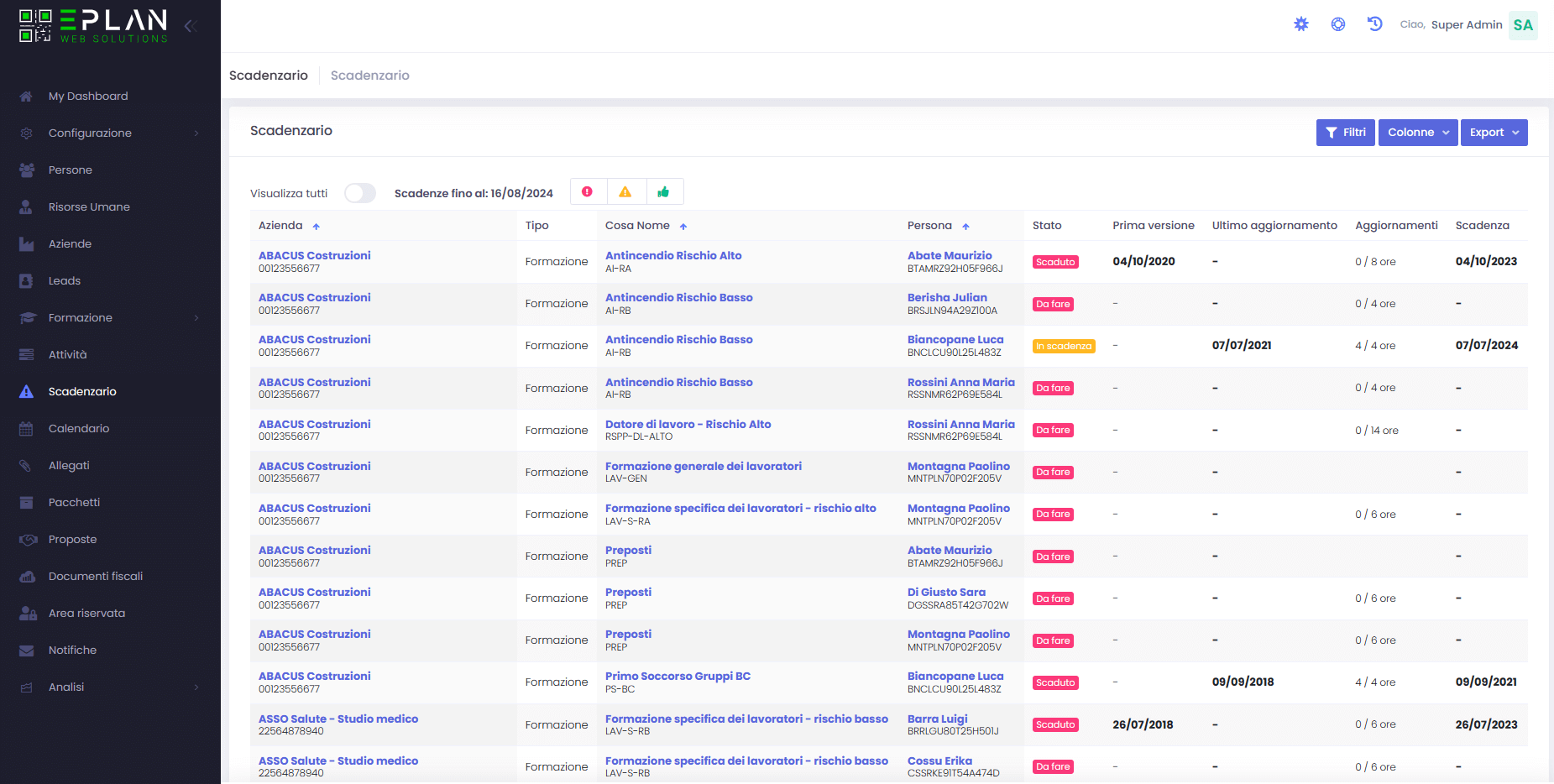Click the EPLAN Web Solutions logo
The width and height of the screenshot is (1554, 784).
click(x=93, y=26)
